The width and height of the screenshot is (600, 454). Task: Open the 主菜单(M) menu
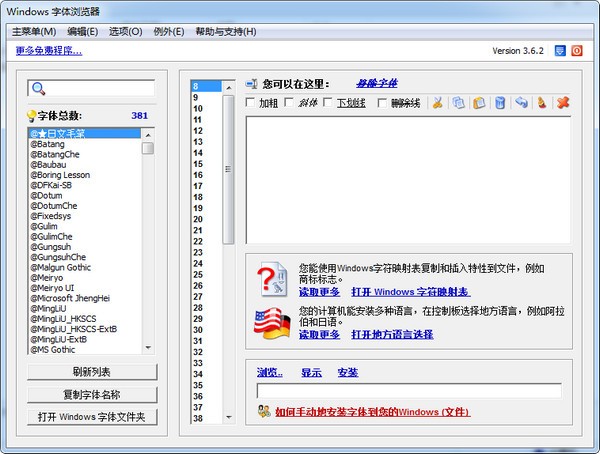coord(34,31)
